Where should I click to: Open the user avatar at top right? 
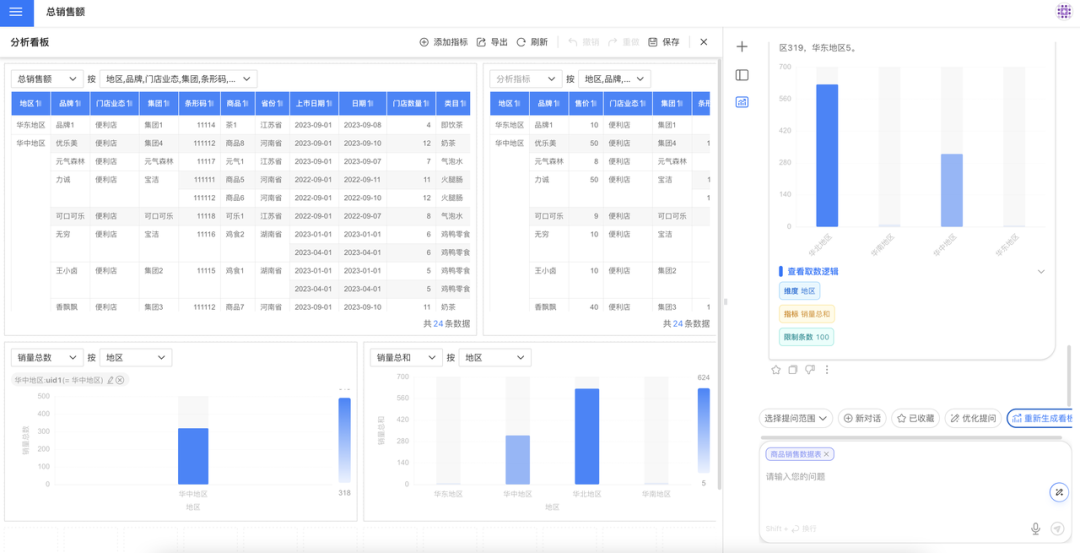point(1064,12)
